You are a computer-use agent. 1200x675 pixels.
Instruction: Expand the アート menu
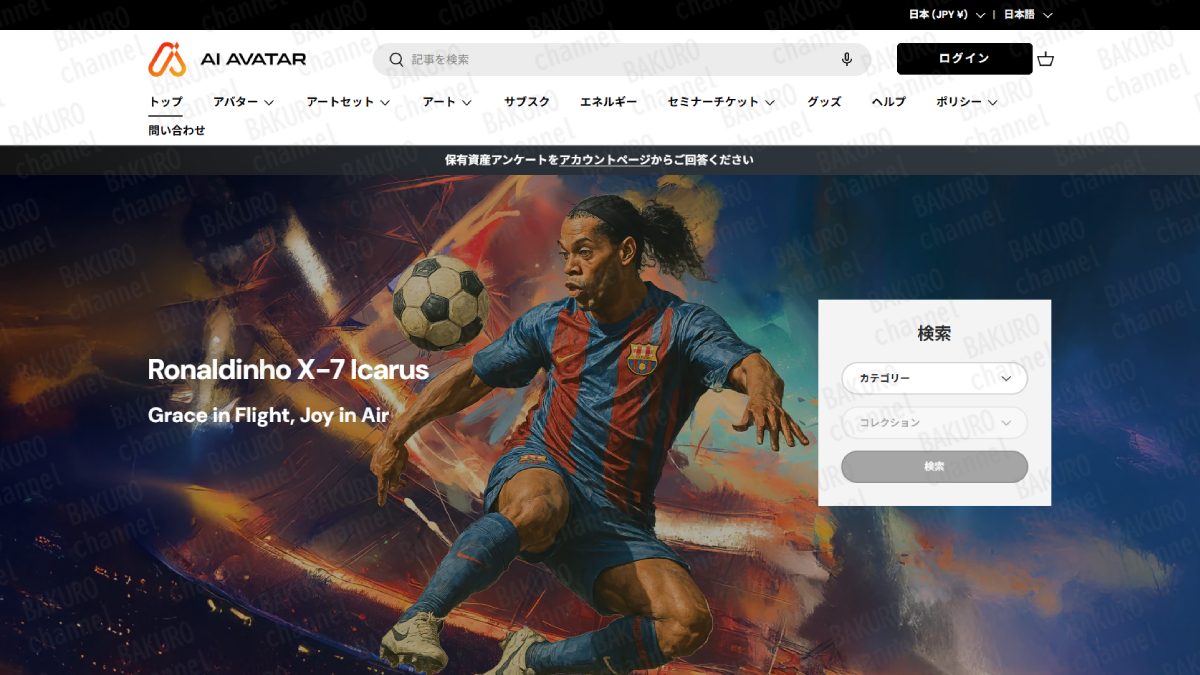tap(447, 102)
